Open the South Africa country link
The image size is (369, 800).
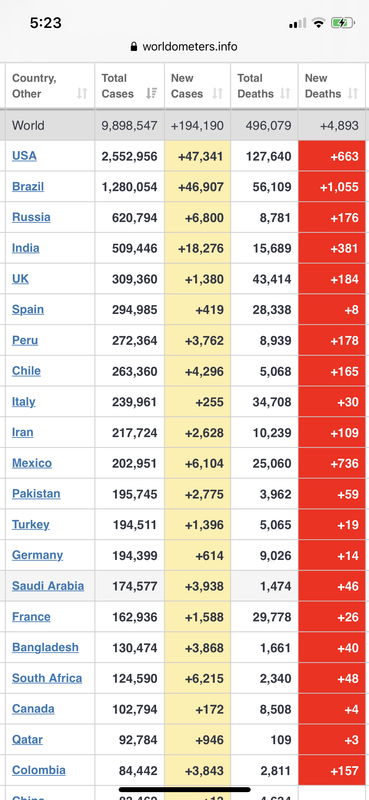[47, 678]
